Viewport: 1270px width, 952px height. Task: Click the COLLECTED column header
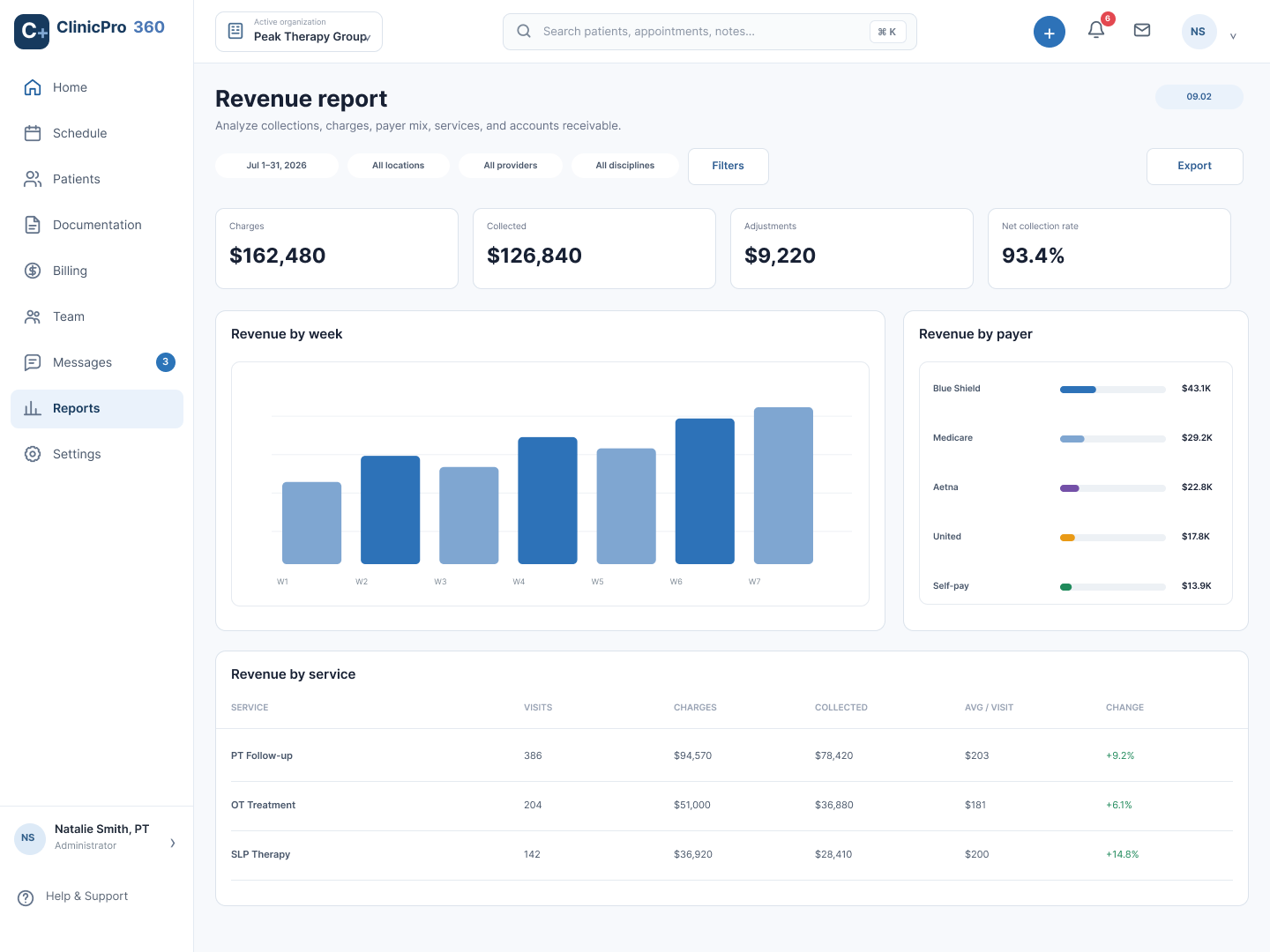(x=841, y=708)
